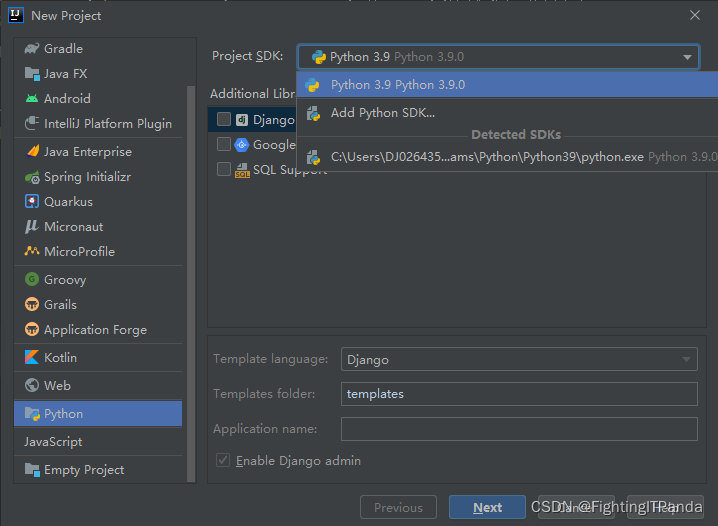Enable the Django checkbox
Image resolution: width=718 pixels, height=526 pixels.
click(223, 119)
